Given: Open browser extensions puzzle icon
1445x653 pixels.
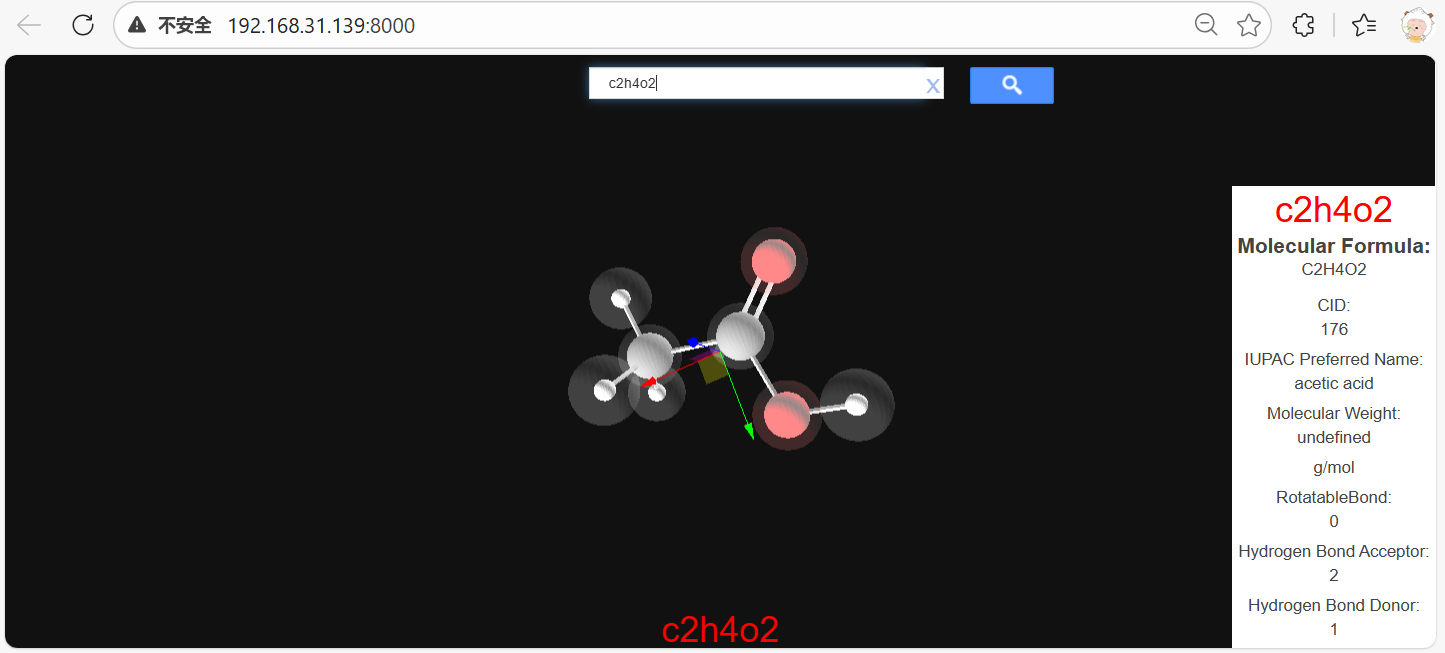Looking at the screenshot, I should pos(1304,25).
